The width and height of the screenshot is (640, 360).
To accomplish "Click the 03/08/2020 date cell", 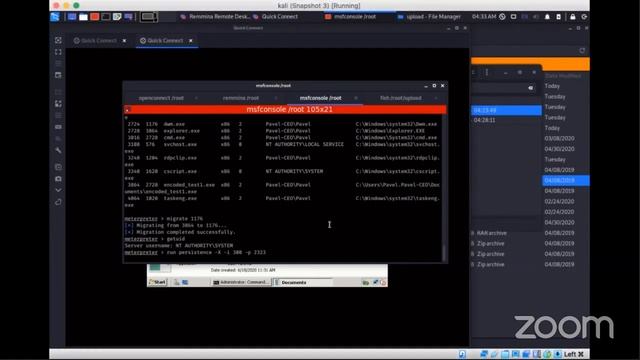I will point(559,138).
